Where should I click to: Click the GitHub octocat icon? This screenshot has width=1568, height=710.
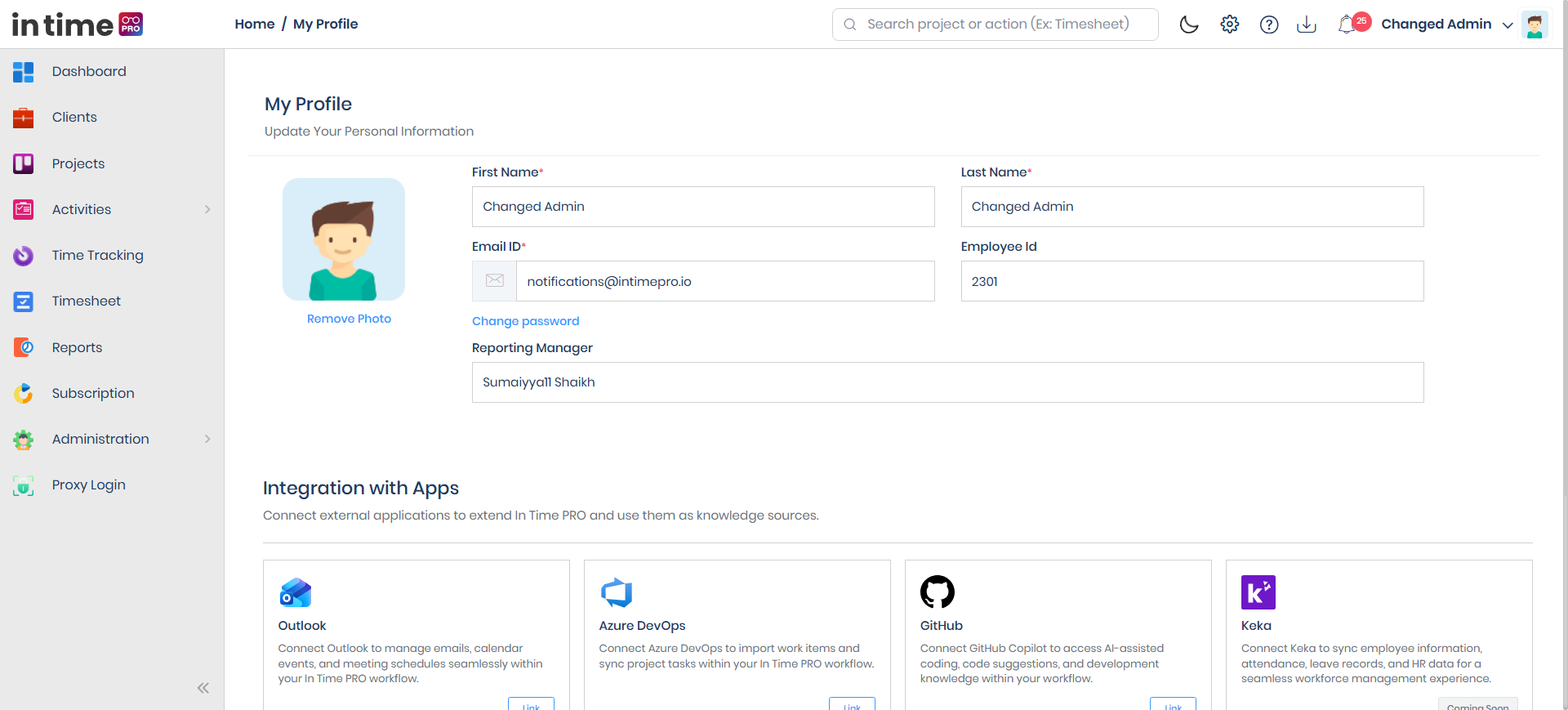click(x=938, y=592)
